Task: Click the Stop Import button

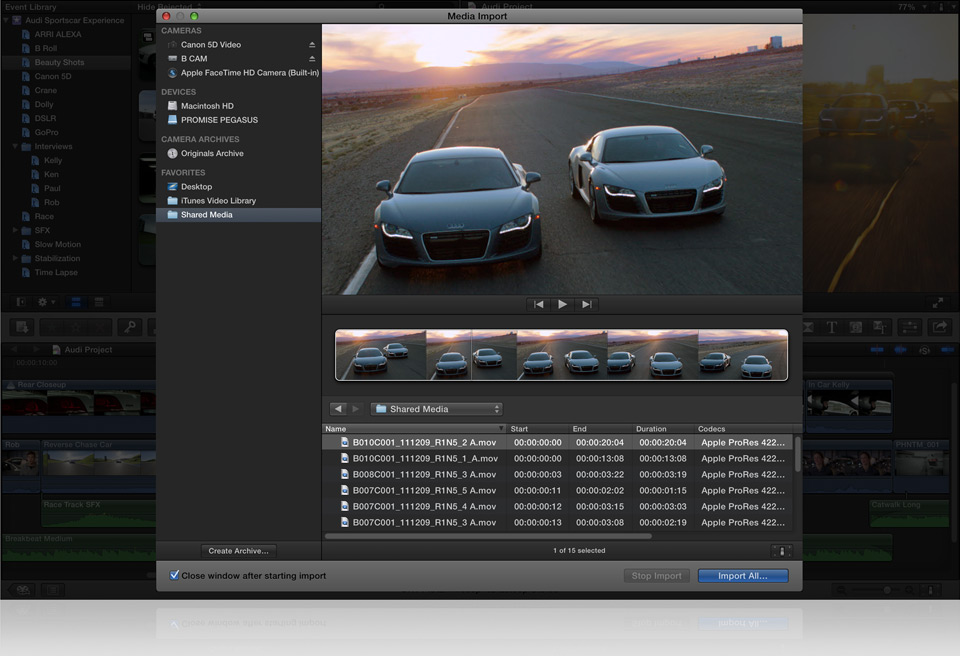Action: click(x=656, y=576)
